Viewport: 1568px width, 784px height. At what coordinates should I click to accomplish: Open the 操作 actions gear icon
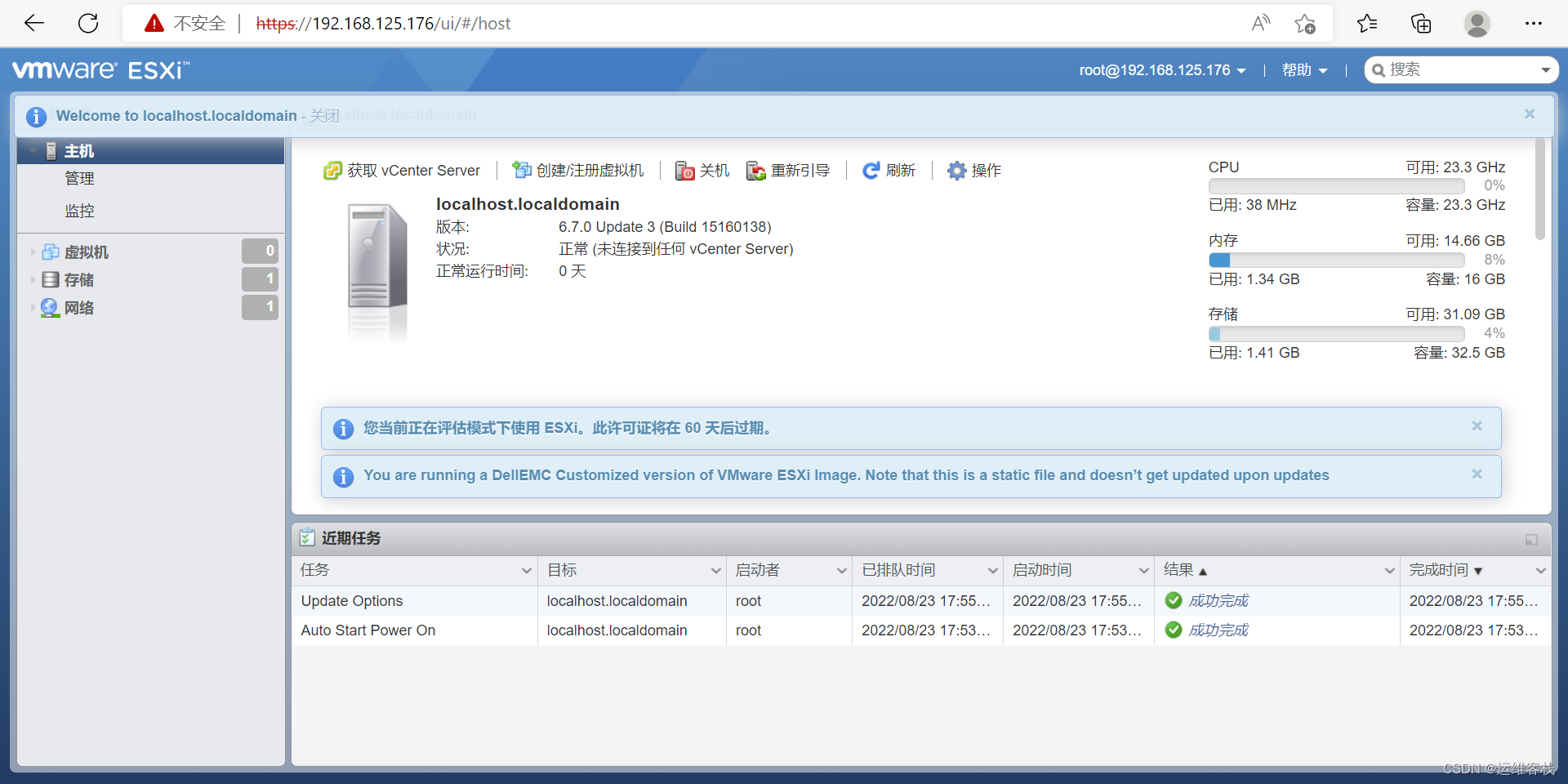[x=956, y=171]
